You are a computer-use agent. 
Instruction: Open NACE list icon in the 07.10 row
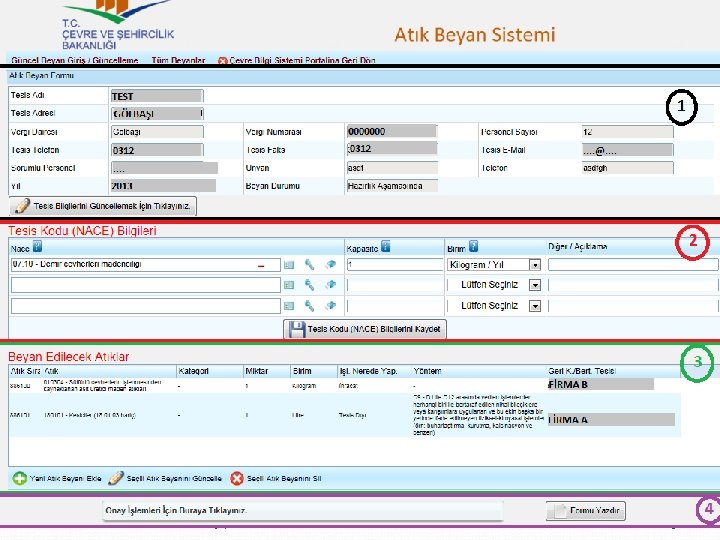(289, 265)
